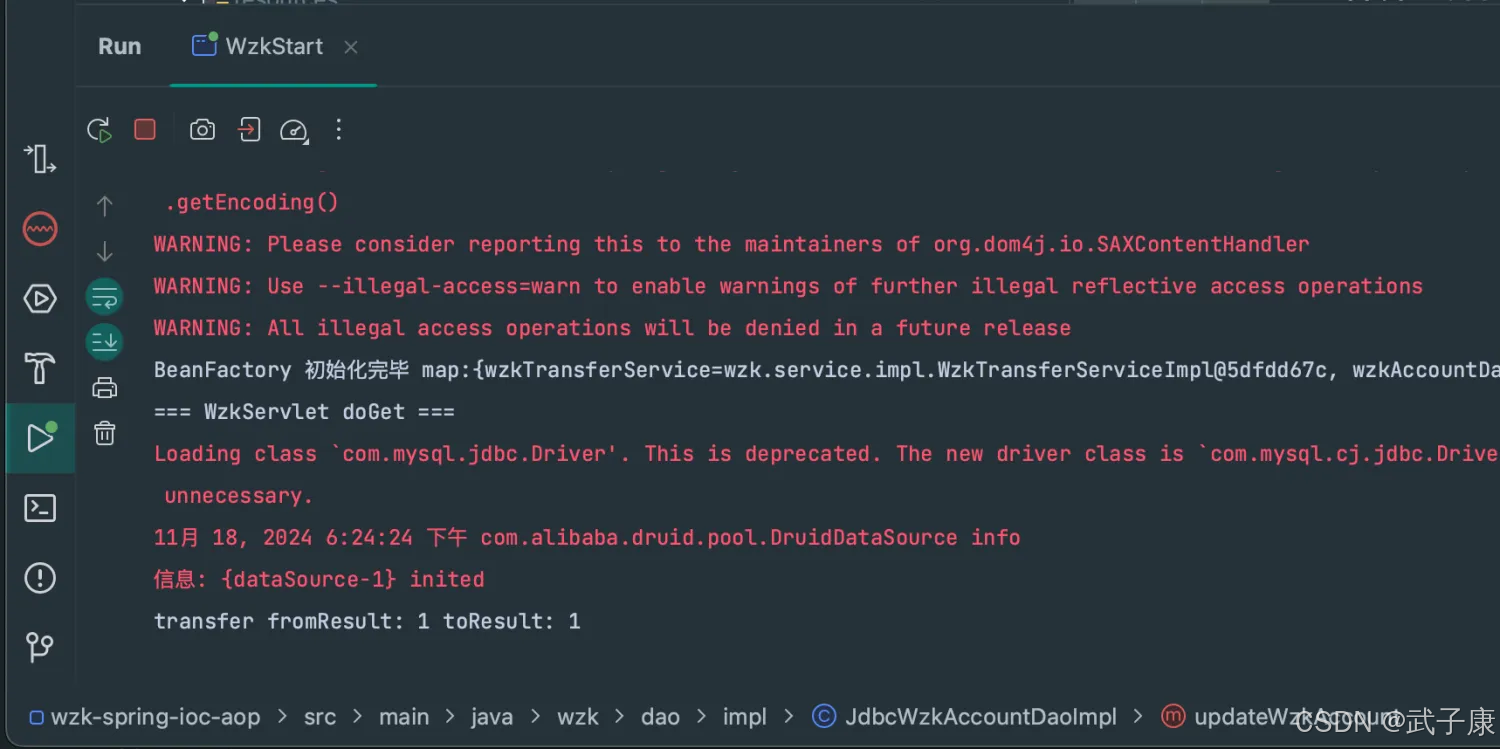
Task: Click 'transfer fromResult: 1 toResult: 1' line
Action: 367,621
